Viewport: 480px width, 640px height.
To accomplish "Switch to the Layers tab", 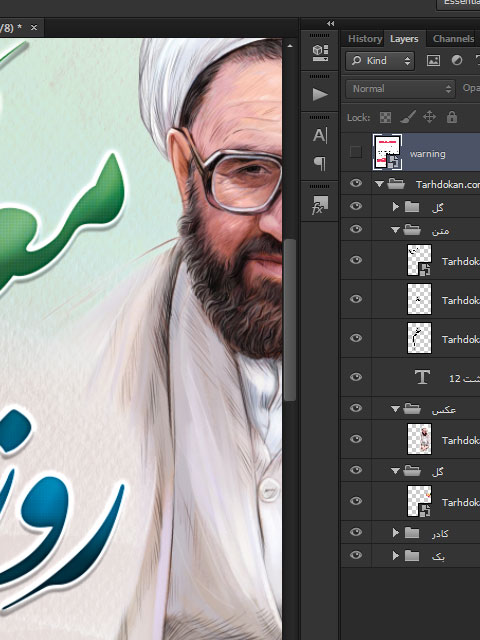I will click(x=404, y=39).
